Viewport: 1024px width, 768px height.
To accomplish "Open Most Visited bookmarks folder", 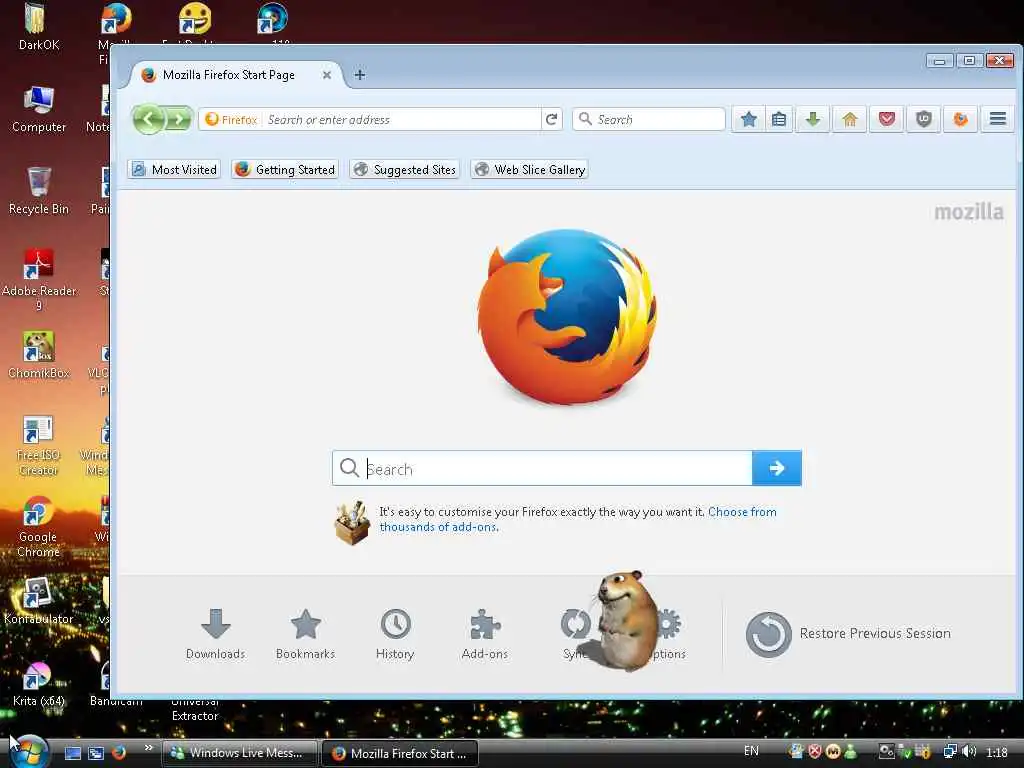I will (x=174, y=170).
